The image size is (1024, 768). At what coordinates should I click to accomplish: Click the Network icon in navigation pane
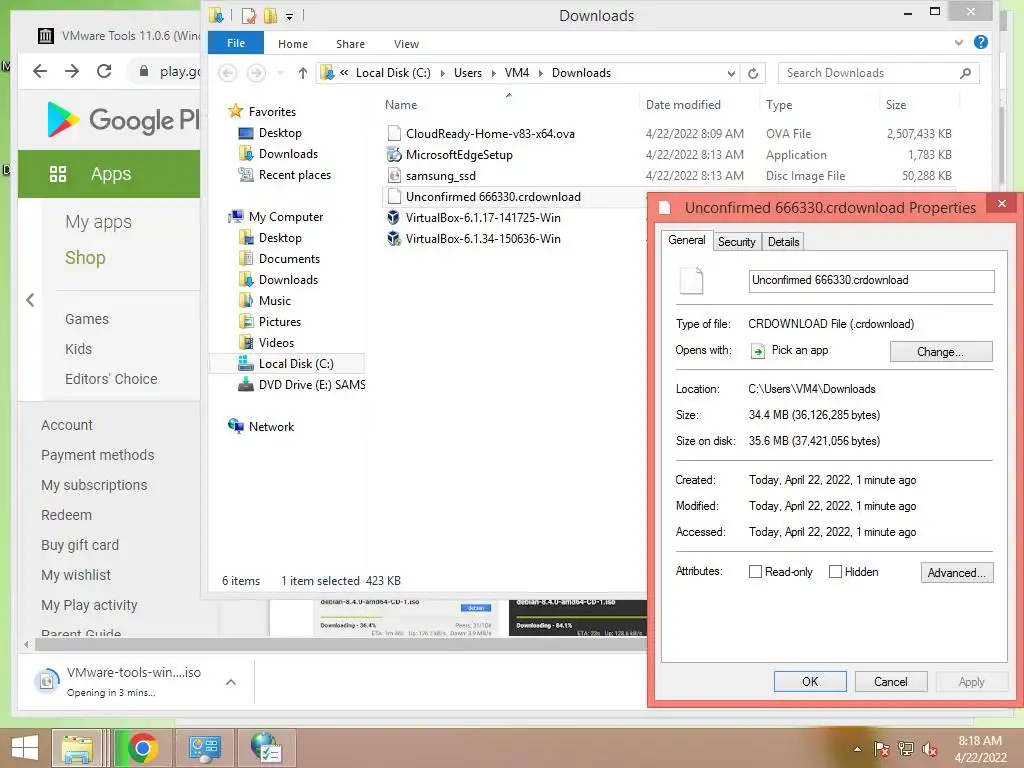(236, 426)
